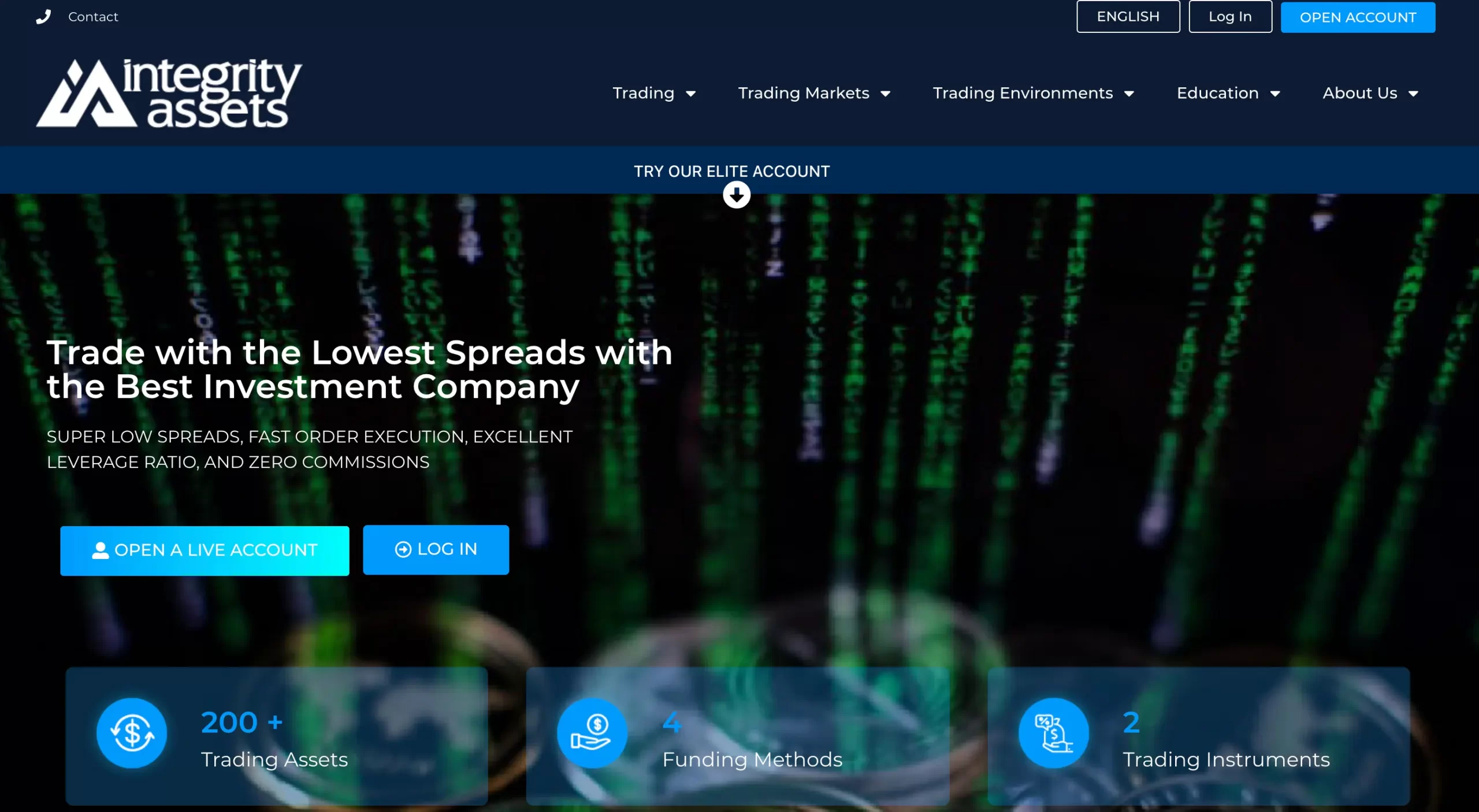Click the top Log In button
1479x812 pixels.
[x=1231, y=17]
